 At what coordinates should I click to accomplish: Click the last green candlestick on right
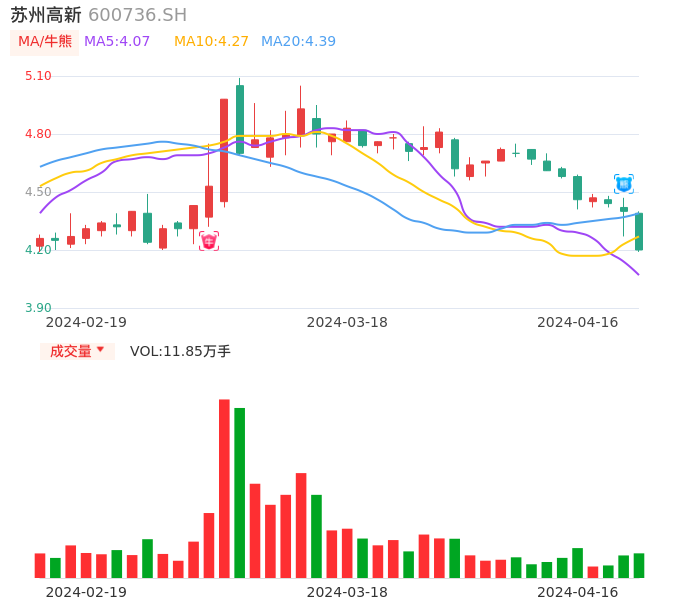point(639,231)
